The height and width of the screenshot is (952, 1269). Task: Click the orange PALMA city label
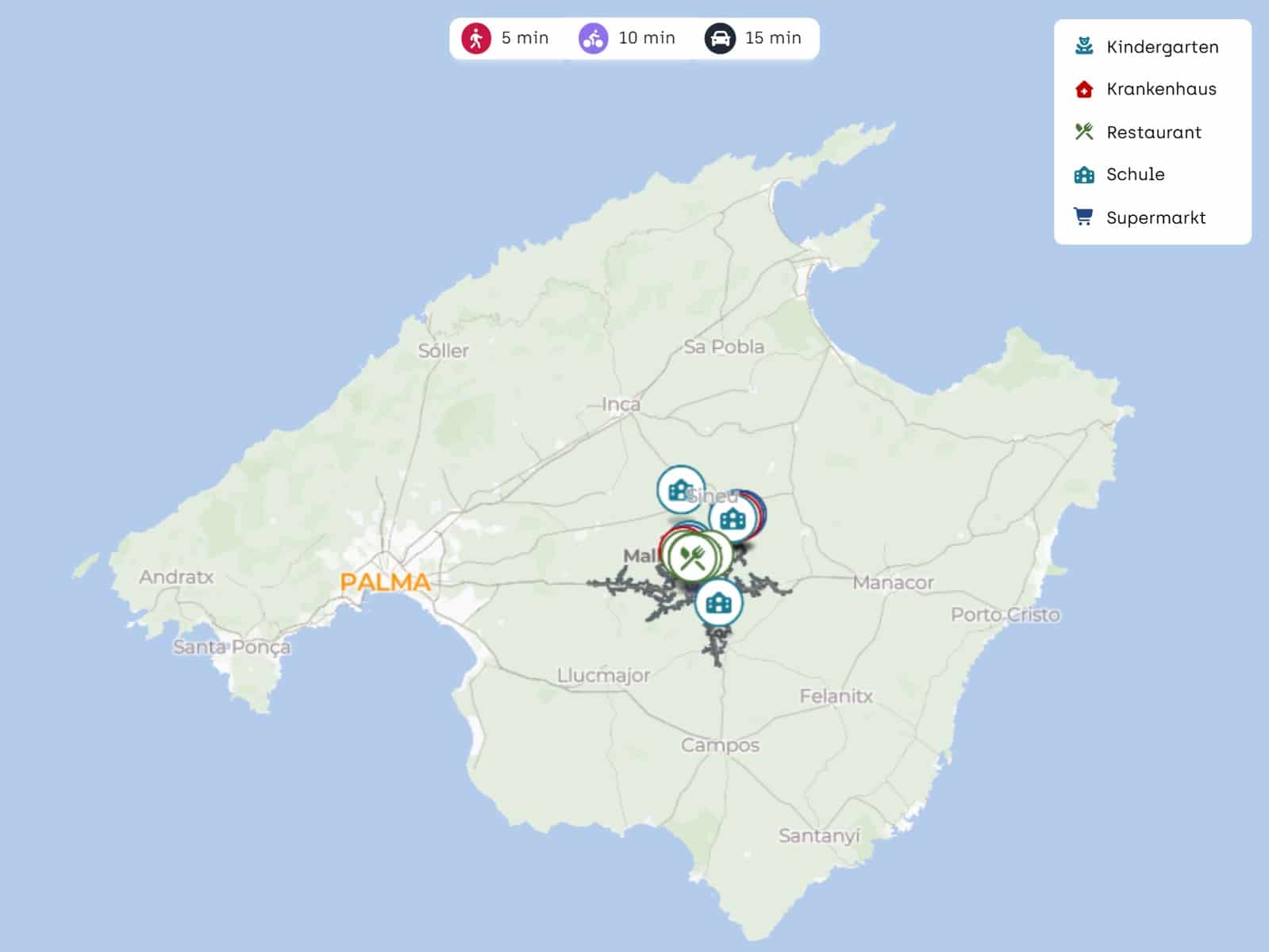pos(385,582)
